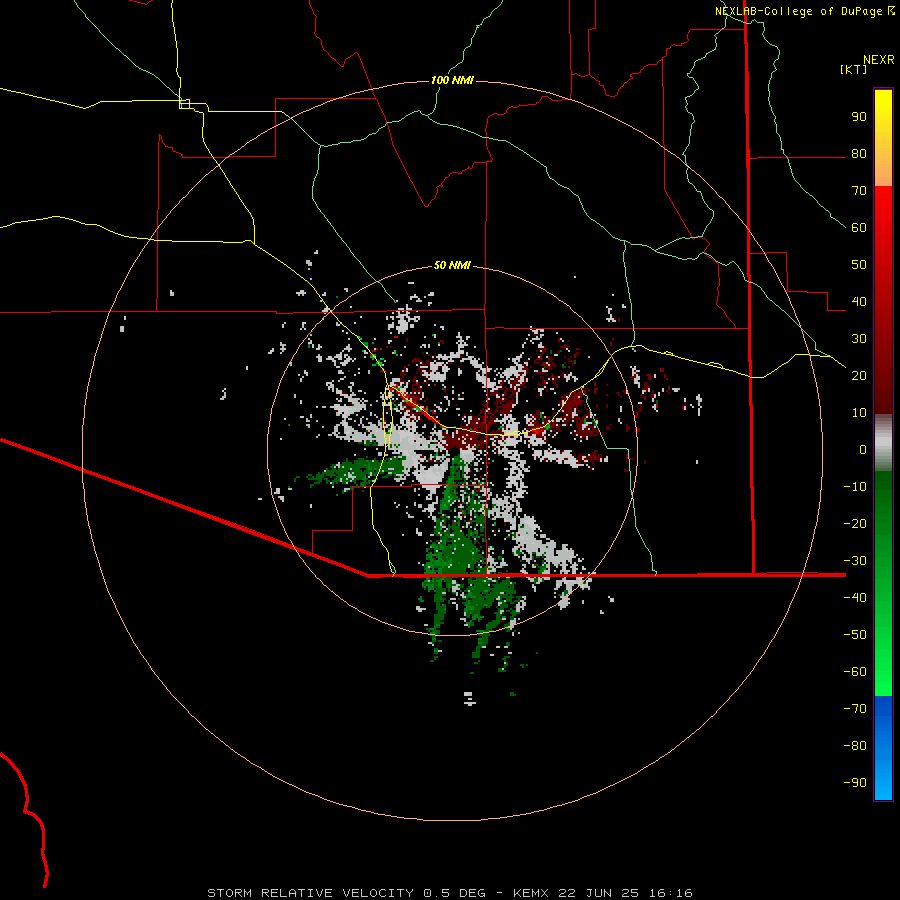Select the -50 value on velocity scale

pos(855,635)
